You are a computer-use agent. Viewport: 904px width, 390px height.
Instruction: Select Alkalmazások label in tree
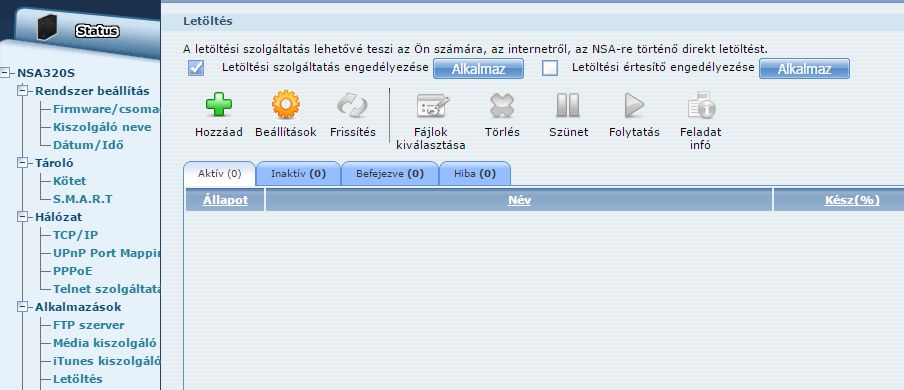point(78,307)
